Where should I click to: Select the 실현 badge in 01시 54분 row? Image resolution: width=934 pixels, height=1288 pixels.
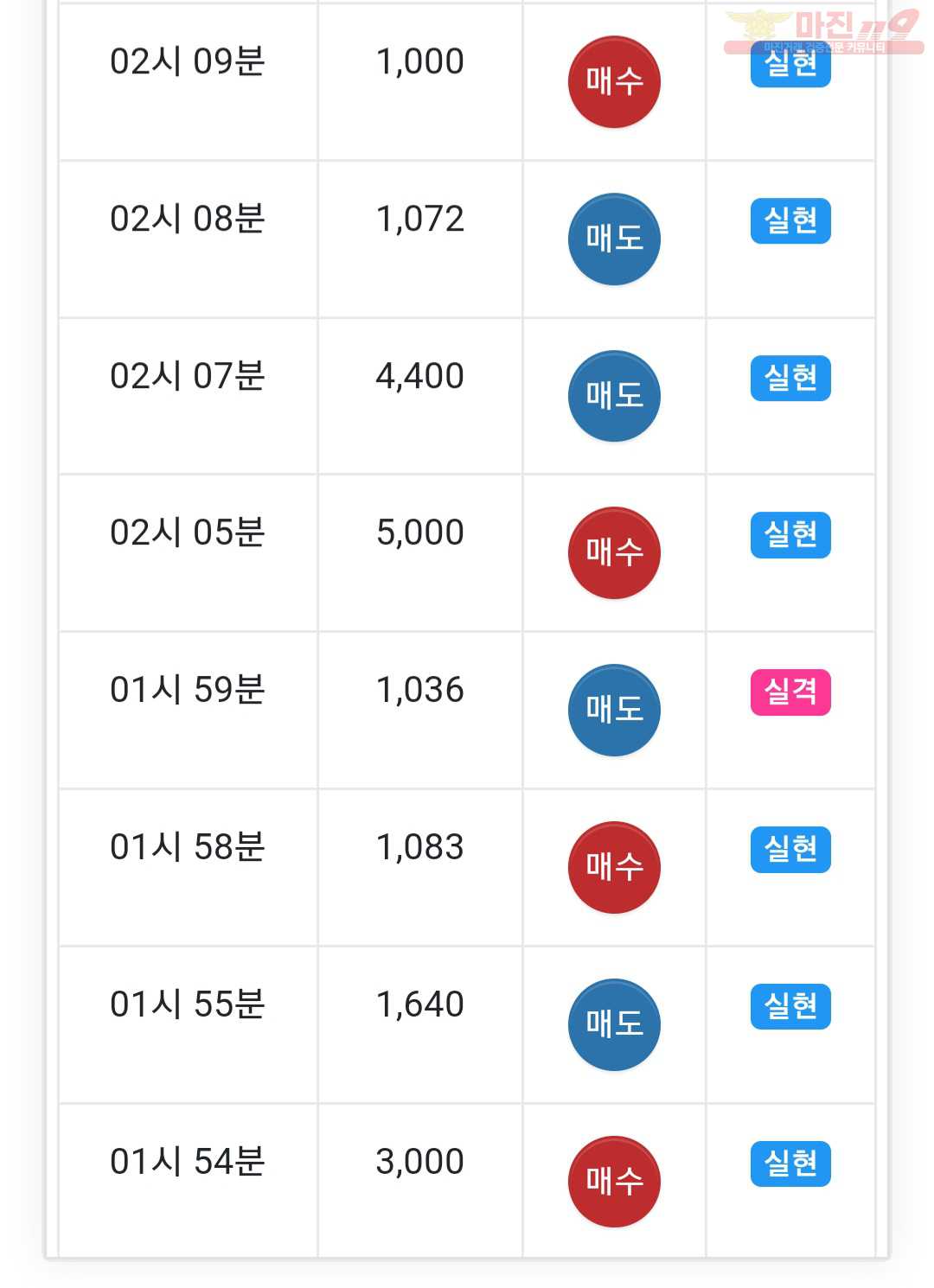[790, 1164]
